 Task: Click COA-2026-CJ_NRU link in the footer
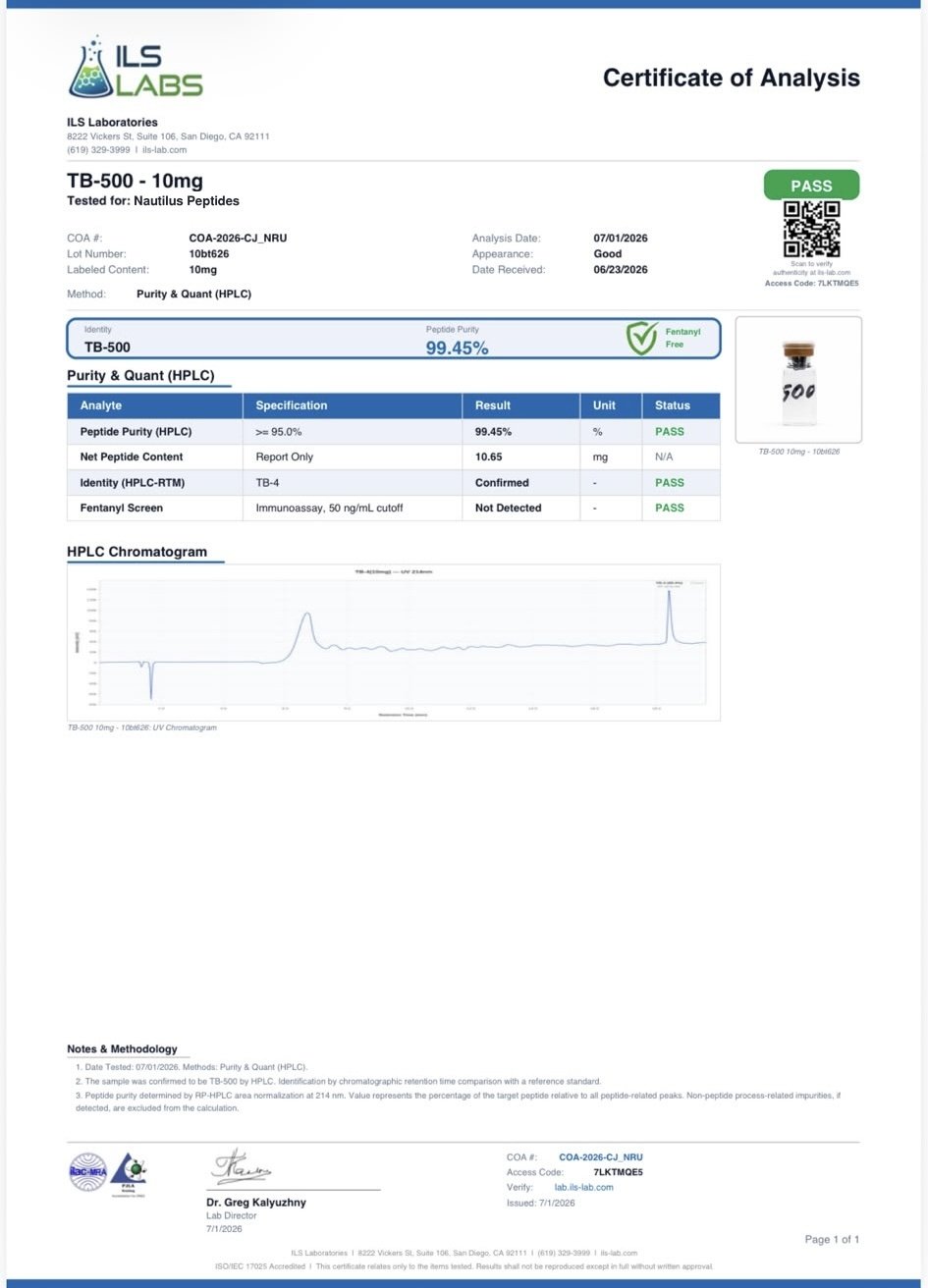(x=600, y=1157)
